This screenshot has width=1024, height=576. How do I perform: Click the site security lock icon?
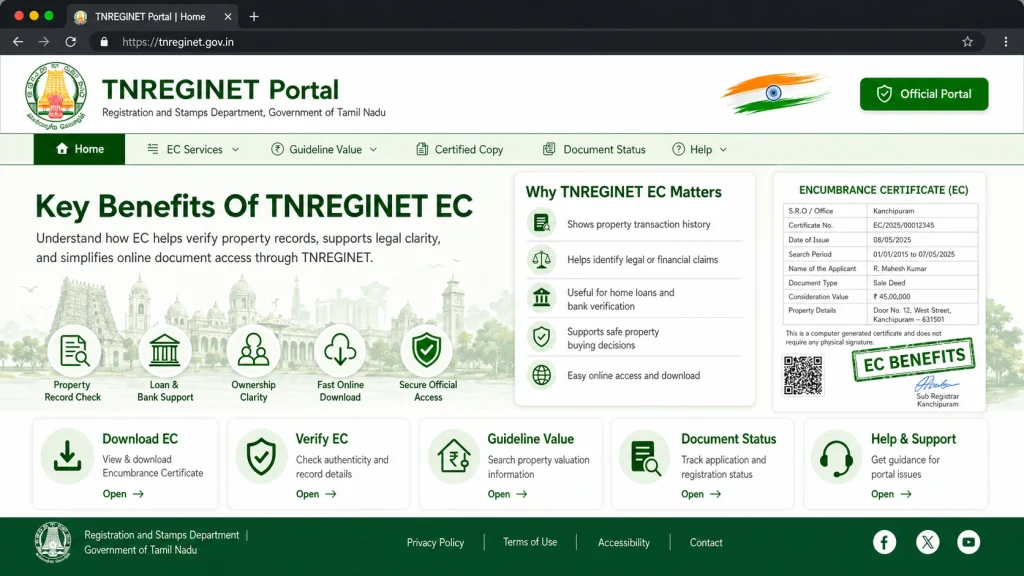click(x=104, y=42)
